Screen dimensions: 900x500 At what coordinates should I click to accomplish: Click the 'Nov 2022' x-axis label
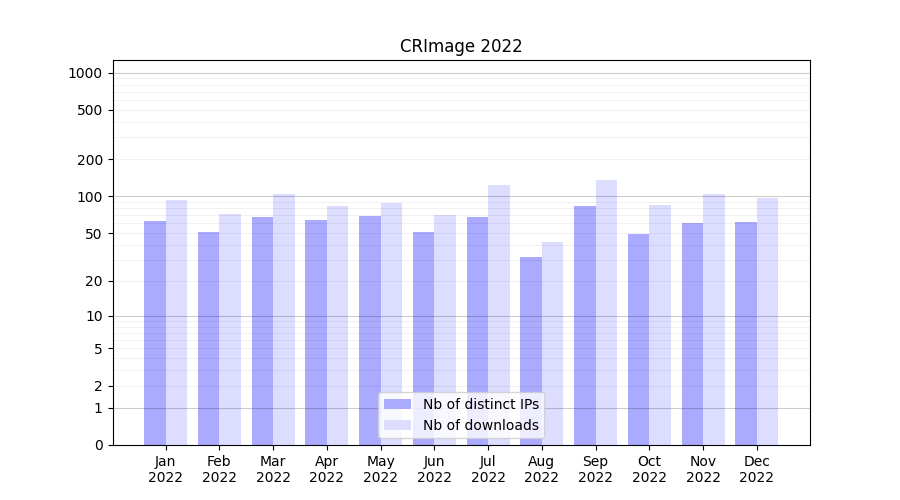tap(703, 469)
